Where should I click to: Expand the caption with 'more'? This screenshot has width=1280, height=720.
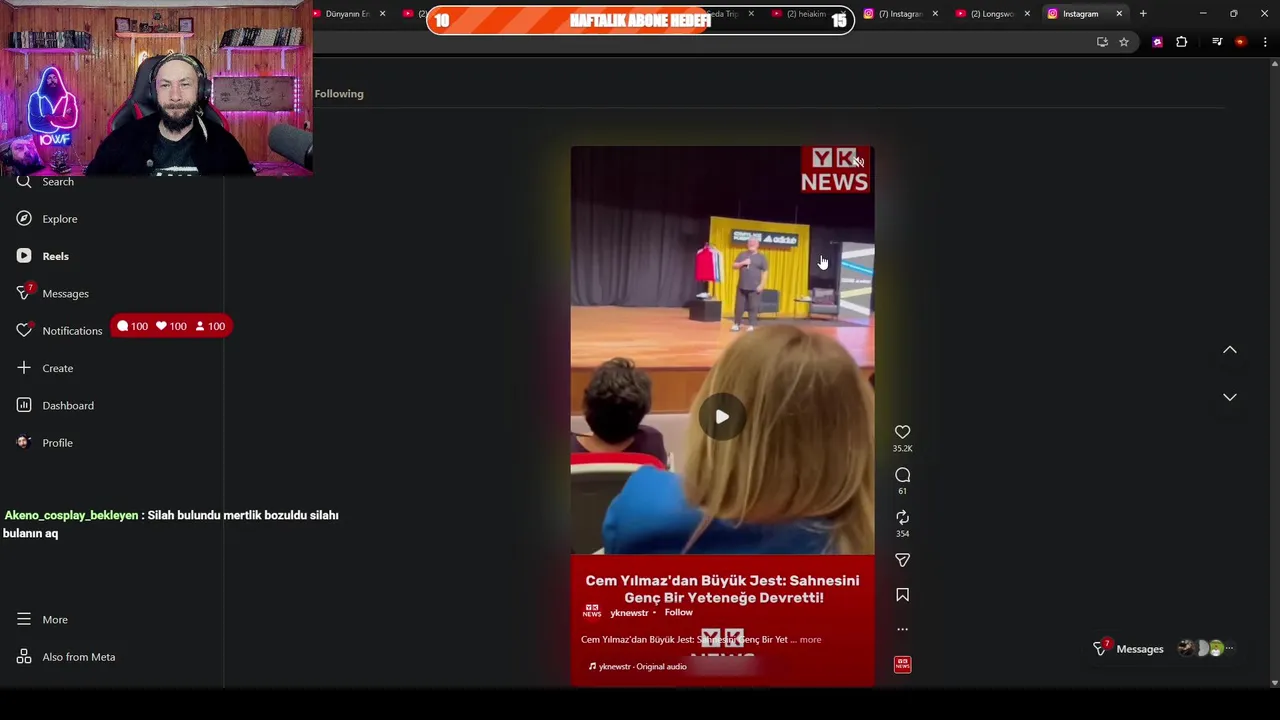810,640
